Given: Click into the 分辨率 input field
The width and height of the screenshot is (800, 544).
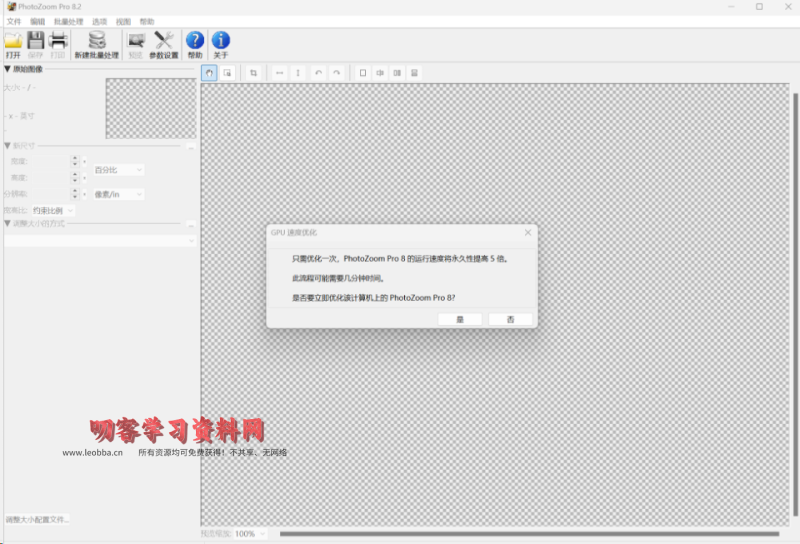Looking at the screenshot, I should 51,194.
